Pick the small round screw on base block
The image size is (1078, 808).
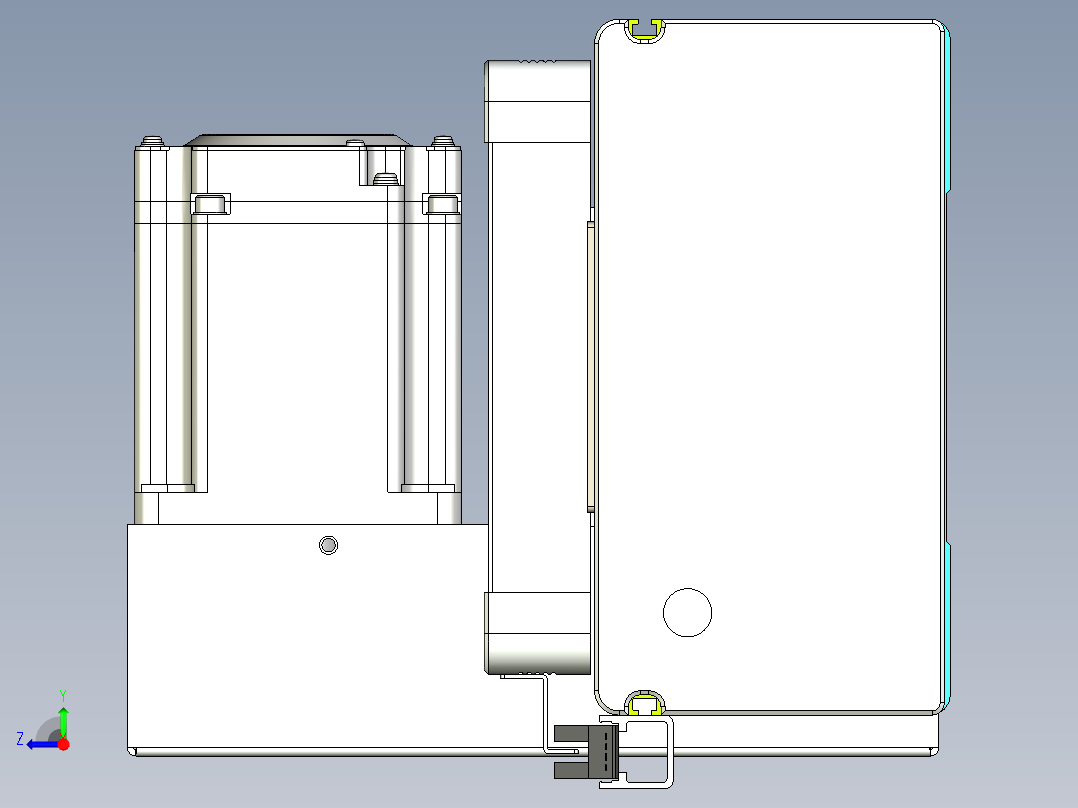(329, 545)
